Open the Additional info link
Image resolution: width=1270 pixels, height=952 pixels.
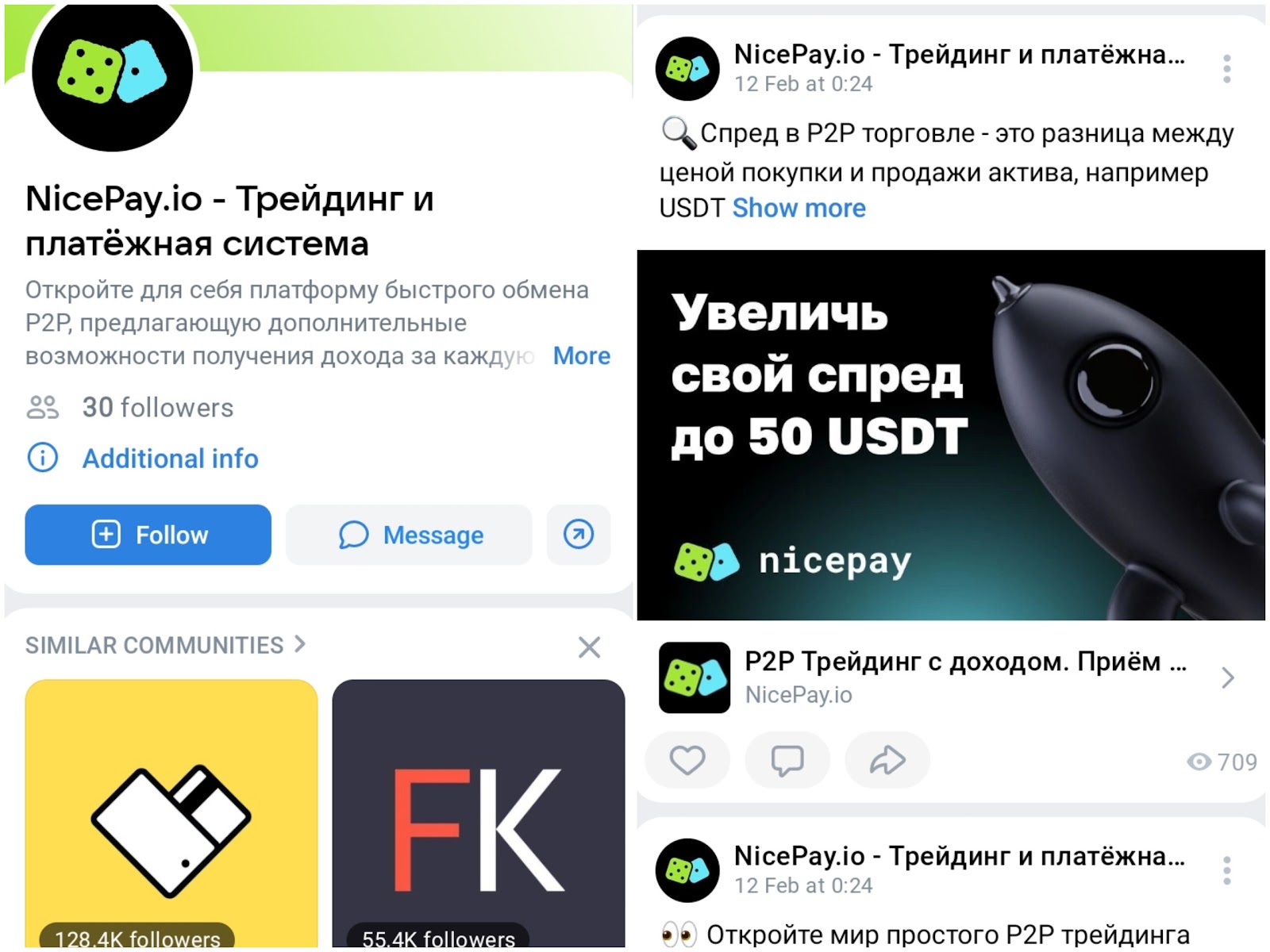pyautogui.click(x=171, y=458)
